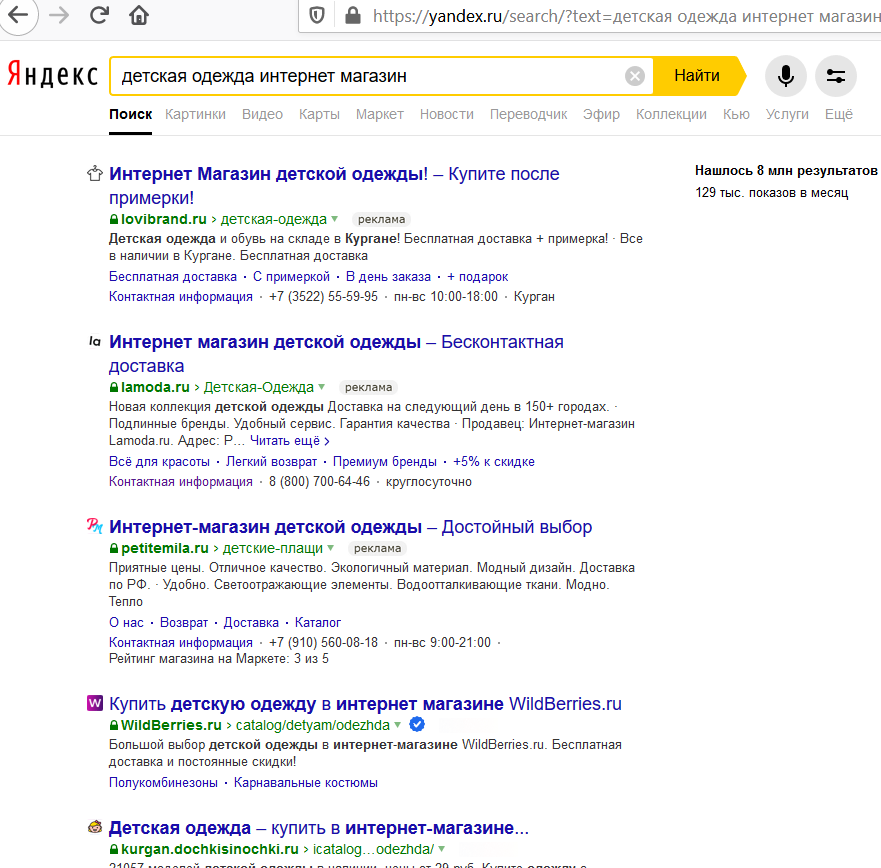Open the Ещё menu in search tabs
881x868 pixels.
tap(838, 114)
